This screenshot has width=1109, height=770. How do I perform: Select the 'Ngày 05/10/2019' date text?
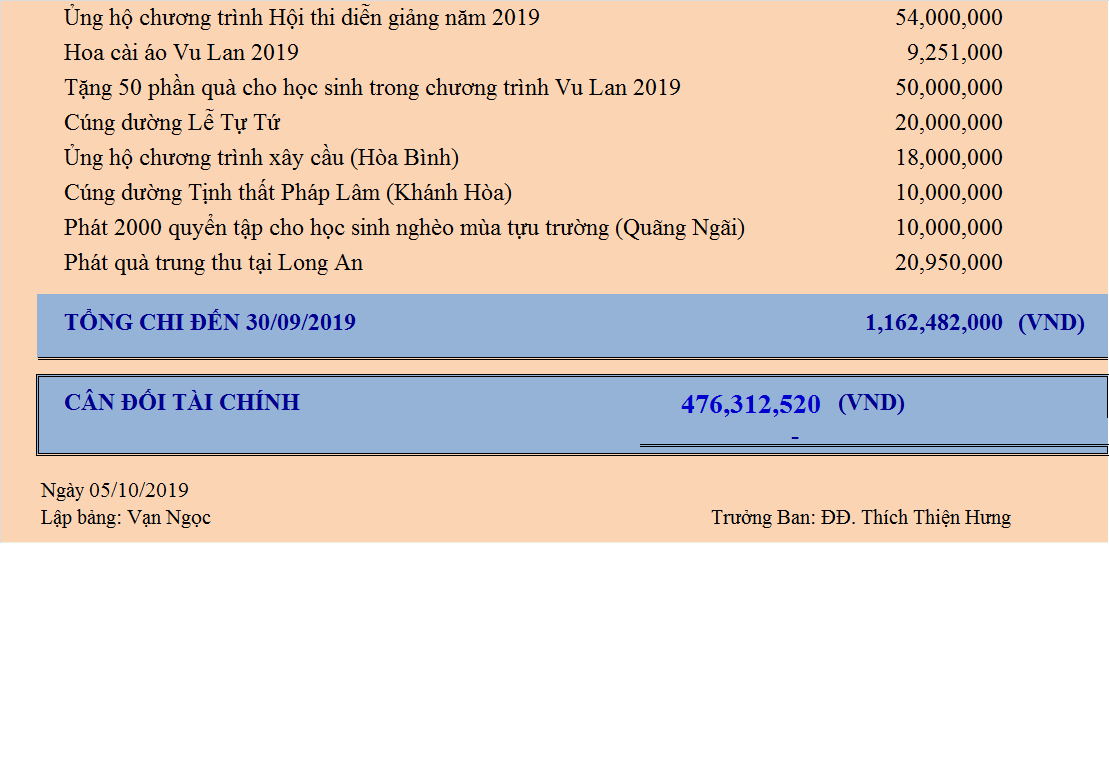114,490
